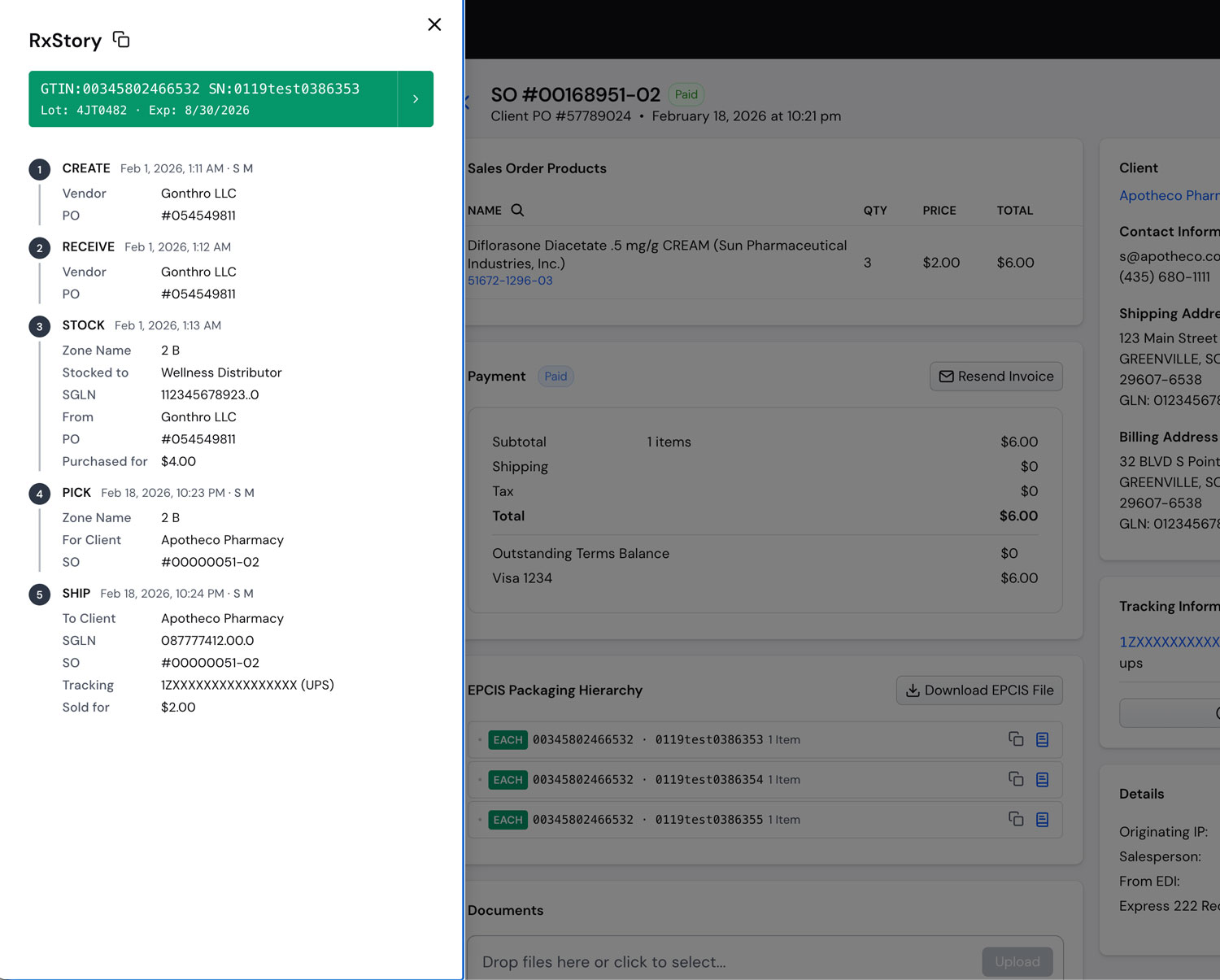Click the EACH badge on the first hierarchy row
The width and height of the screenshot is (1220, 980).
[x=508, y=739]
